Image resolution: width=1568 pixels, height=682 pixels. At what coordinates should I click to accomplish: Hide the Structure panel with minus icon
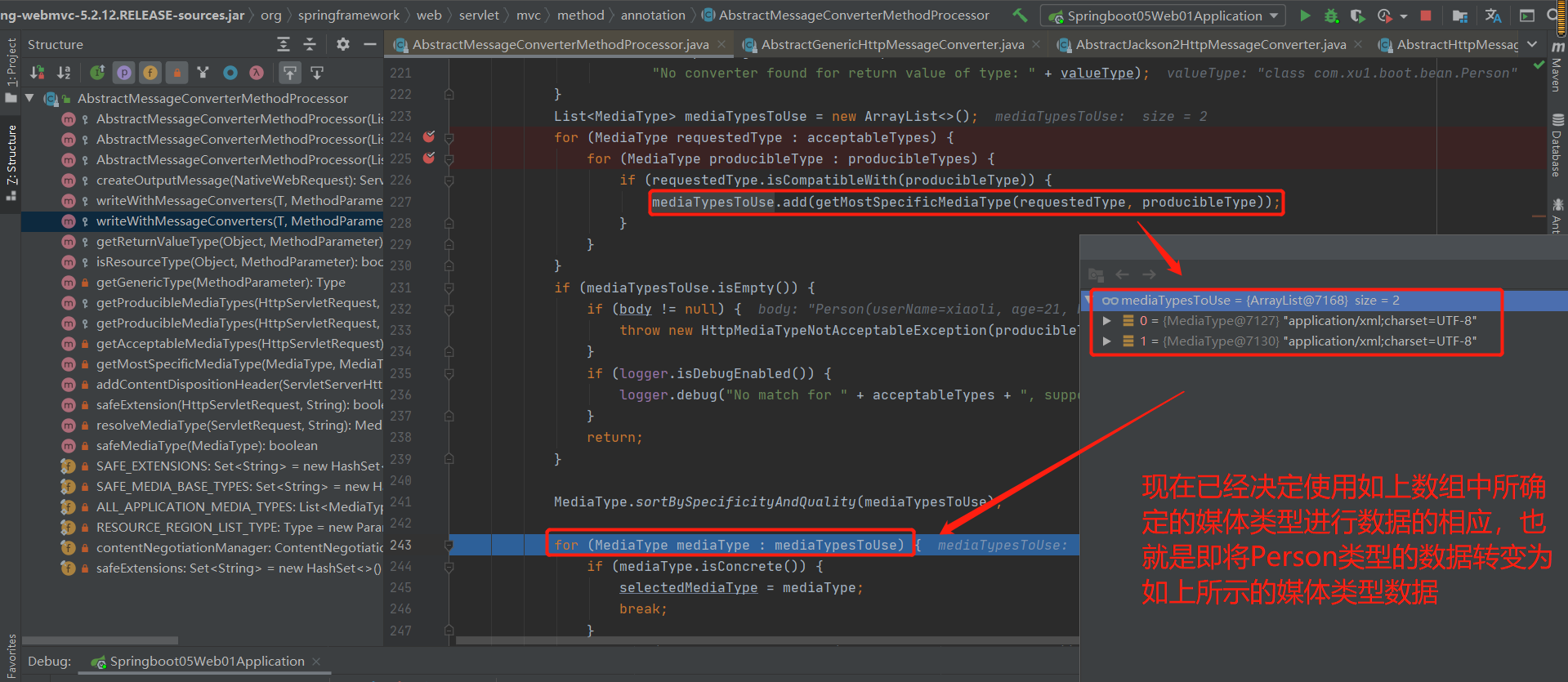[370, 44]
